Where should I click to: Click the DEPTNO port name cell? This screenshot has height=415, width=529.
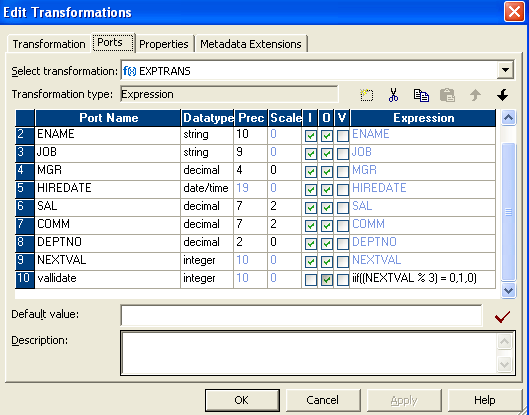pos(108,243)
